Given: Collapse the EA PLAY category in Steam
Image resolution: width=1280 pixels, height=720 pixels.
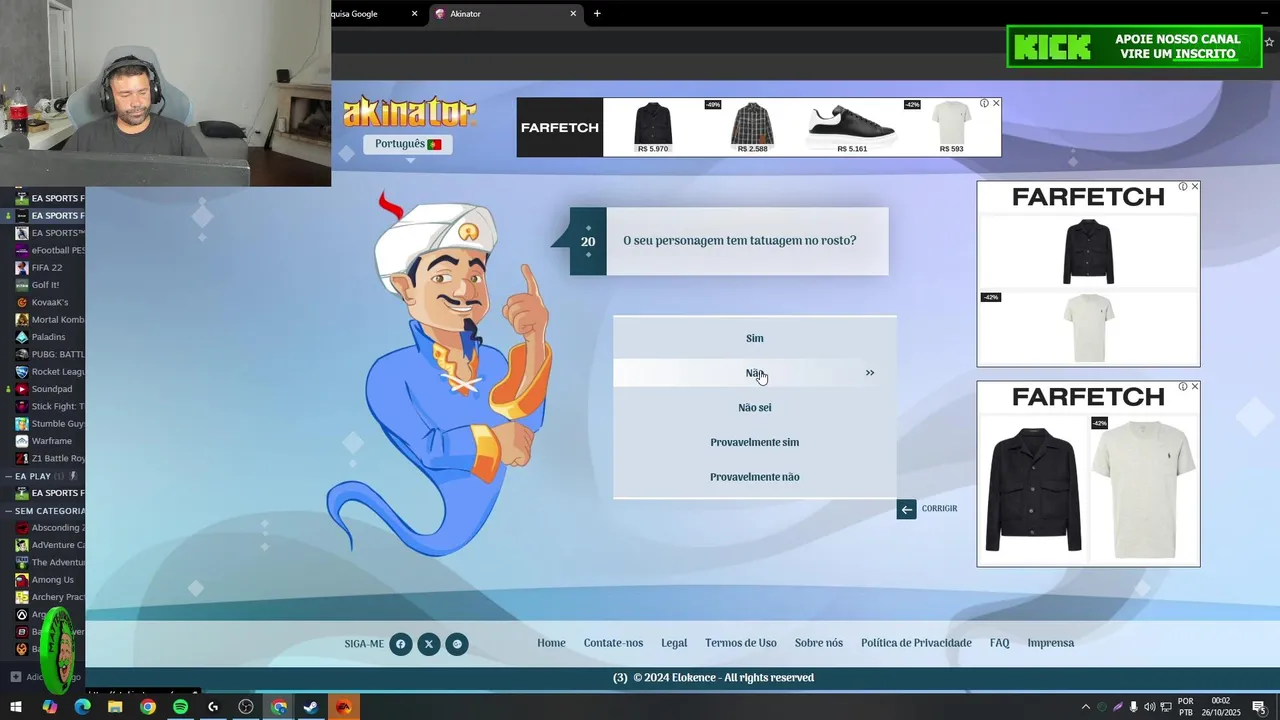Looking at the screenshot, I should pyautogui.click(x=8, y=476).
